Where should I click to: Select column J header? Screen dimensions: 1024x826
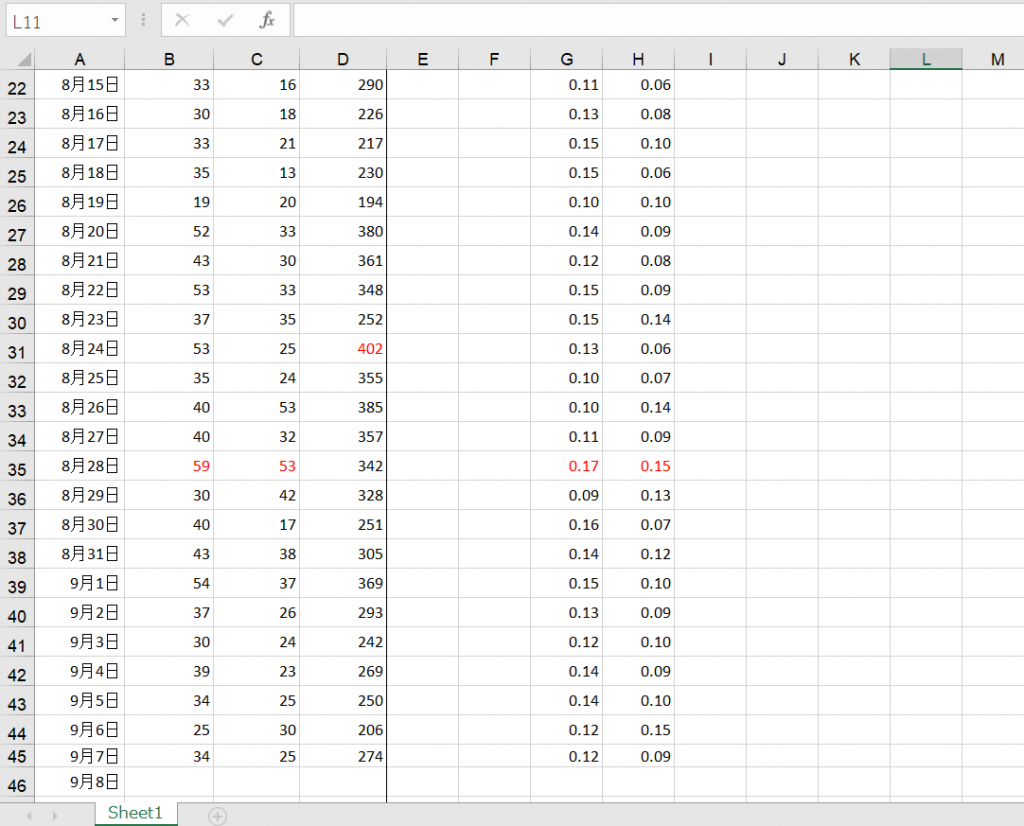coord(782,59)
